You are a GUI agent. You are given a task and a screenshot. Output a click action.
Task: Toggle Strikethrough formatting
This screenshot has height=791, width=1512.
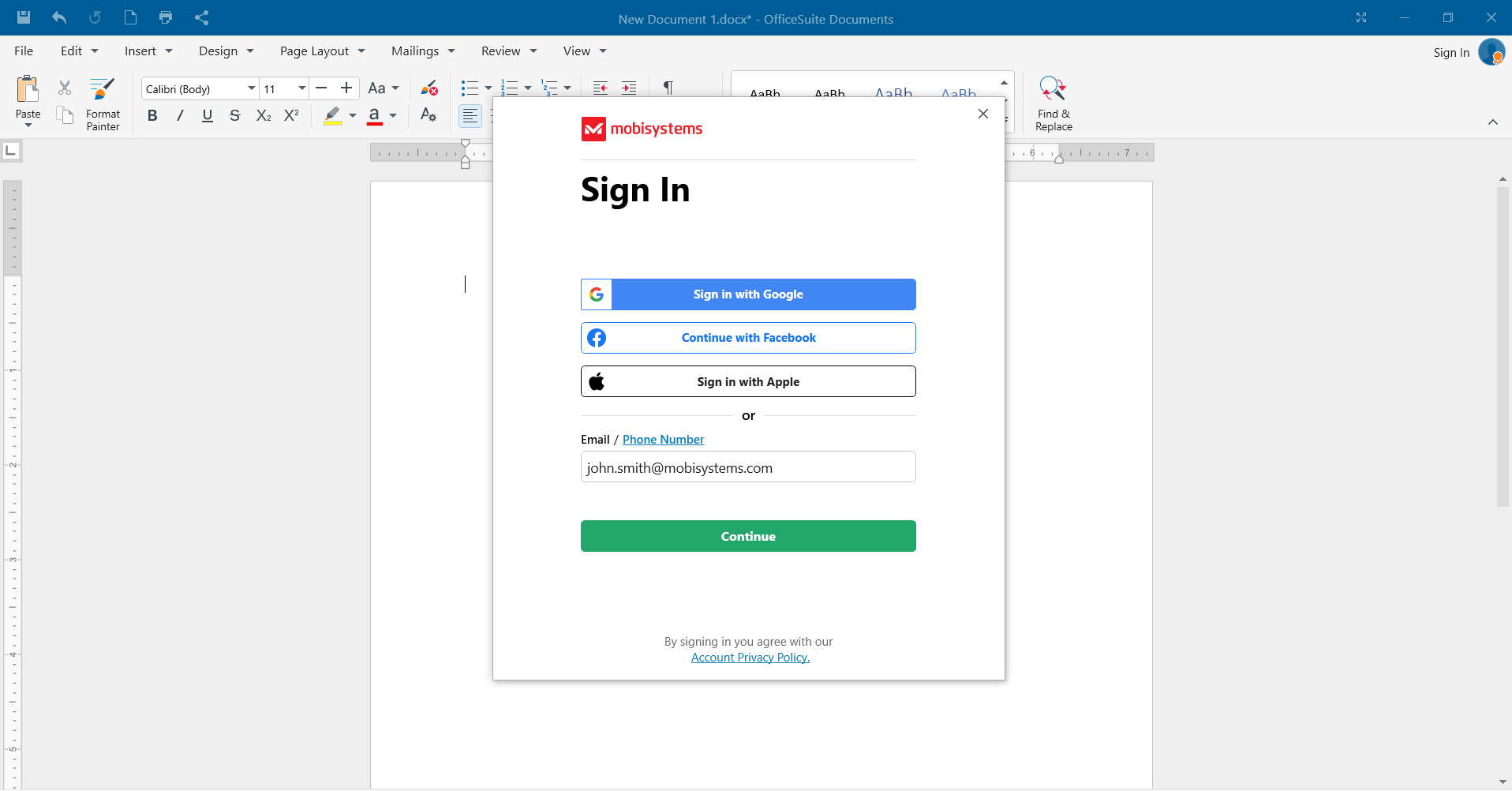click(234, 115)
